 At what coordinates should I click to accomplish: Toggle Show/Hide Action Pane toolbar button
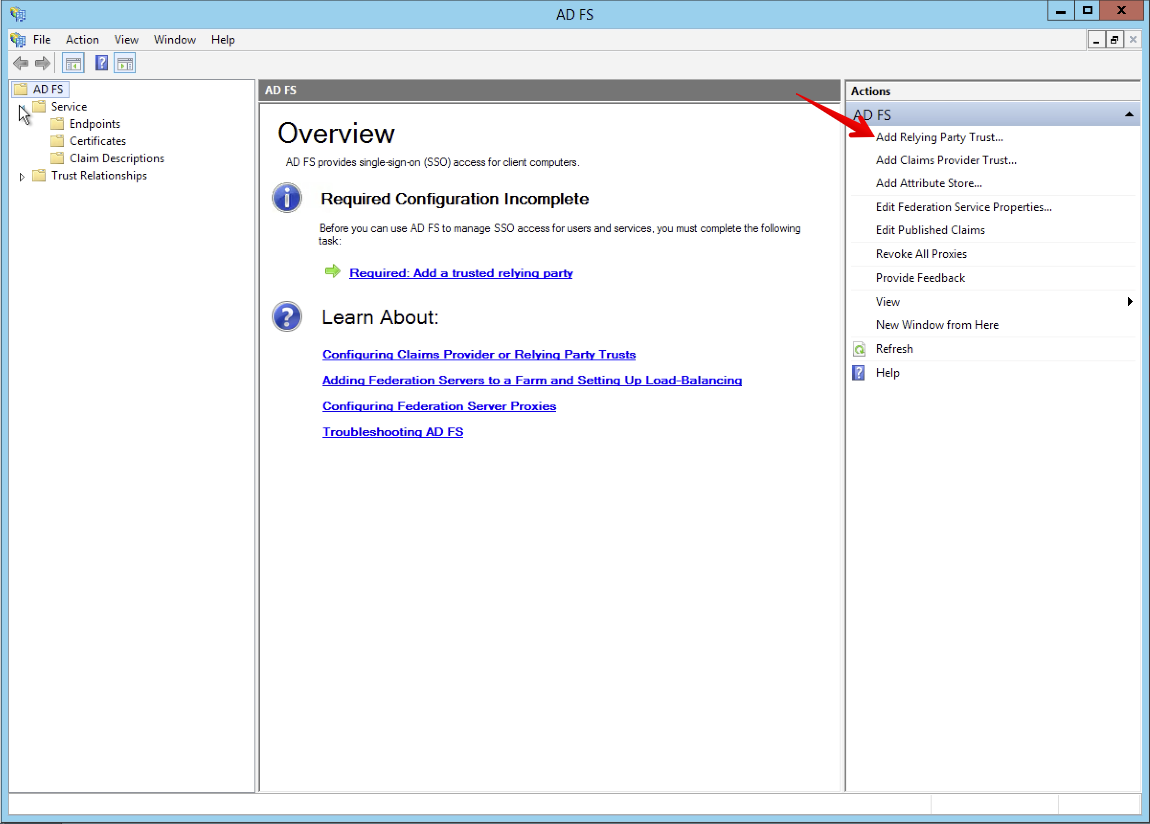click(125, 63)
